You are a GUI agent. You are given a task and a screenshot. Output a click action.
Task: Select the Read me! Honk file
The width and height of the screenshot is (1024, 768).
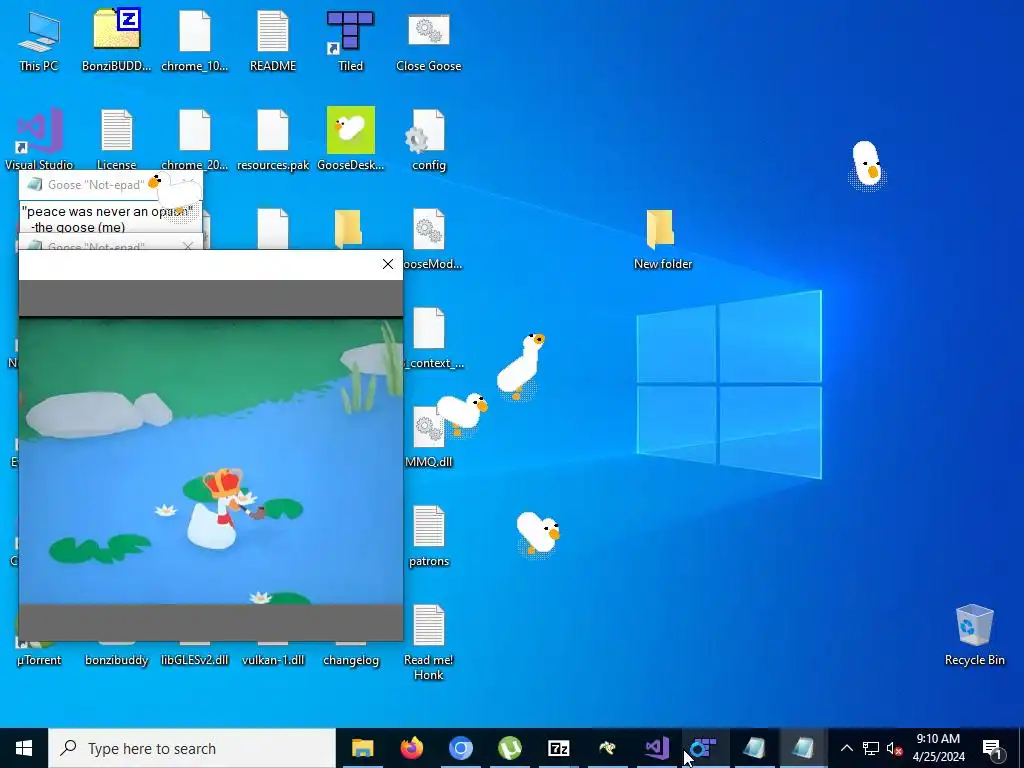click(428, 642)
